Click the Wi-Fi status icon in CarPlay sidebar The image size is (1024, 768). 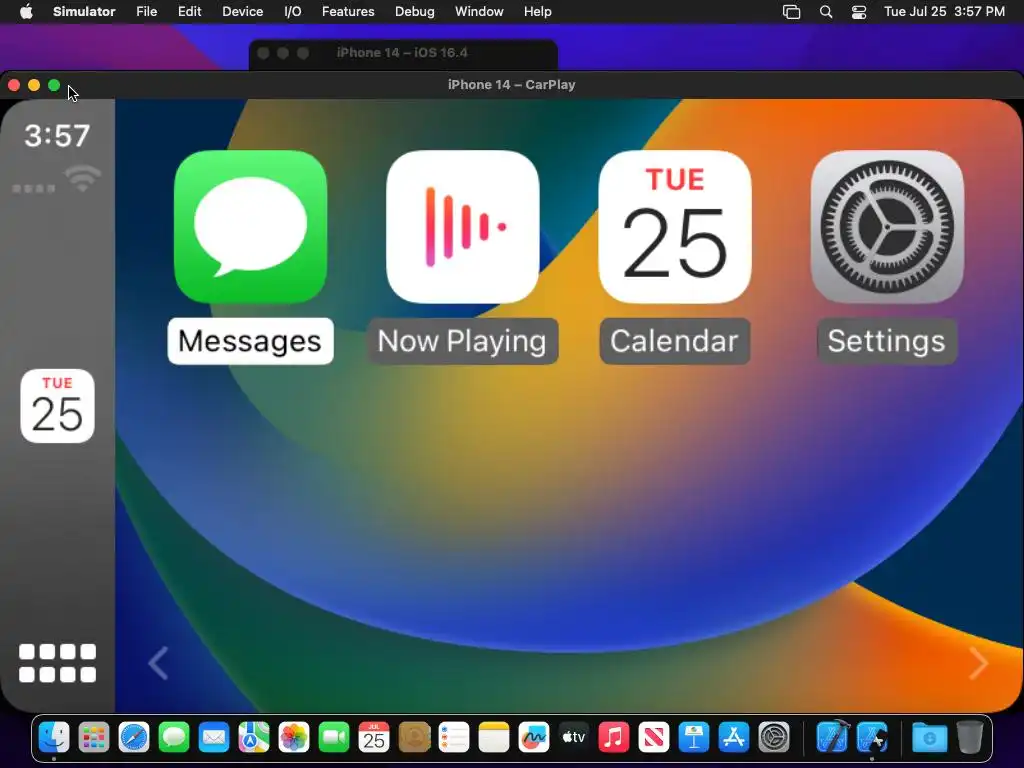tap(83, 179)
